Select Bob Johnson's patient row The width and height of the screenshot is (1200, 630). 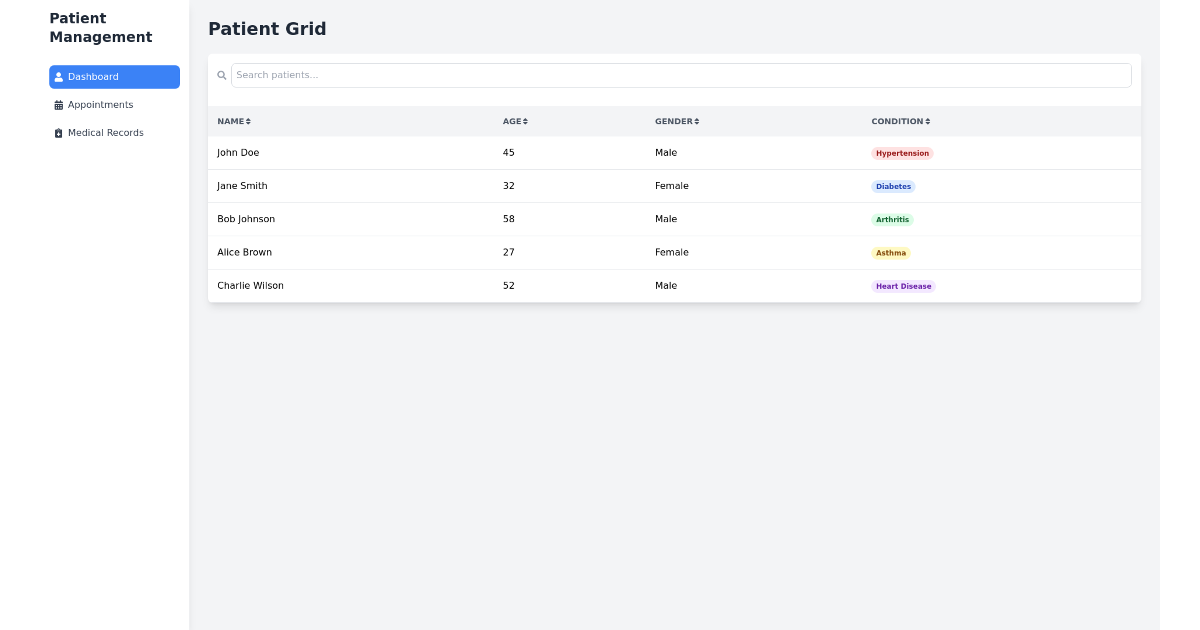[400, 219]
